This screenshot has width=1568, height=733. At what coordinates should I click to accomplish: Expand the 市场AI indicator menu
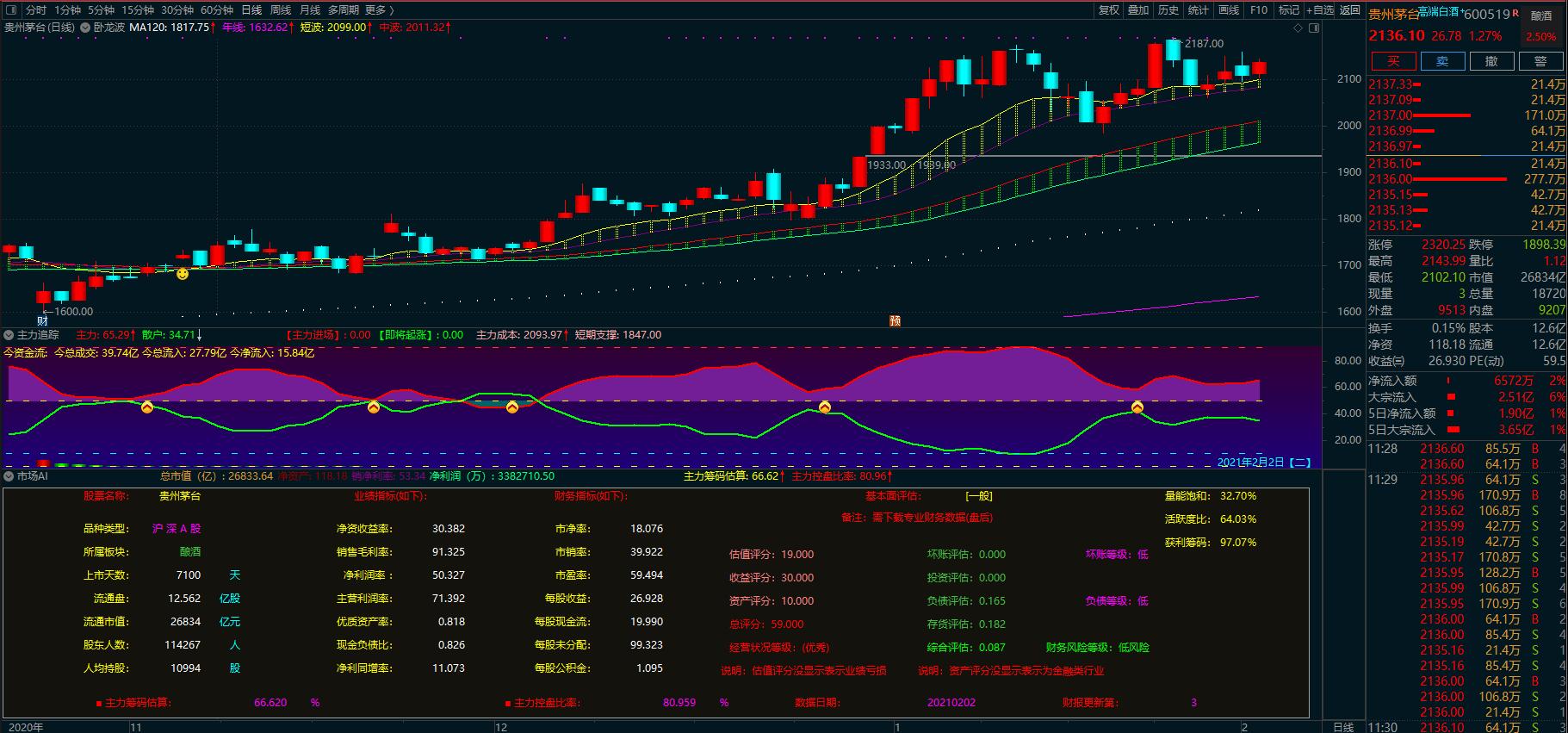click(x=9, y=476)
